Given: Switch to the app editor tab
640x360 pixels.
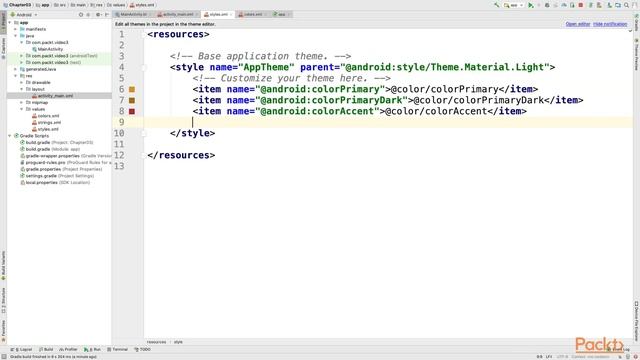Looking at the screenshot, I should click(281, 14).
